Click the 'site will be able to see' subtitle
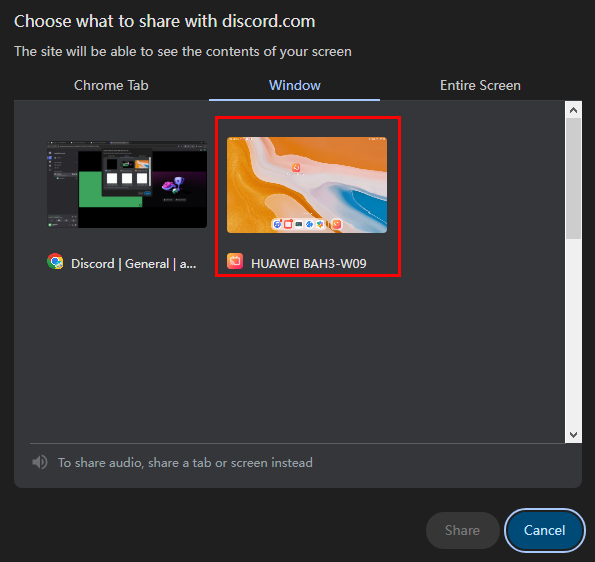Screen dimensions: 595x562 (x=183, y=51)
